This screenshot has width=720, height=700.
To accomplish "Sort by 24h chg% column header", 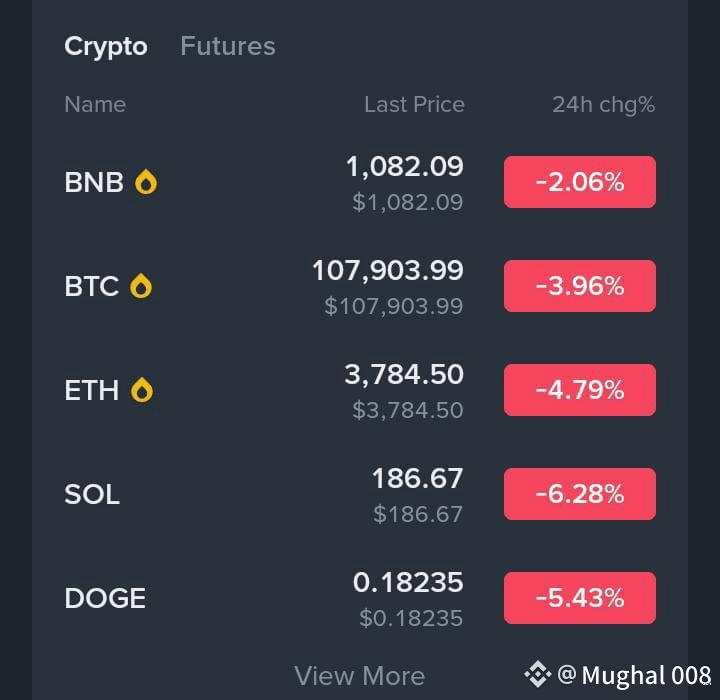I will pyautogui.click(x=603, y=105).
